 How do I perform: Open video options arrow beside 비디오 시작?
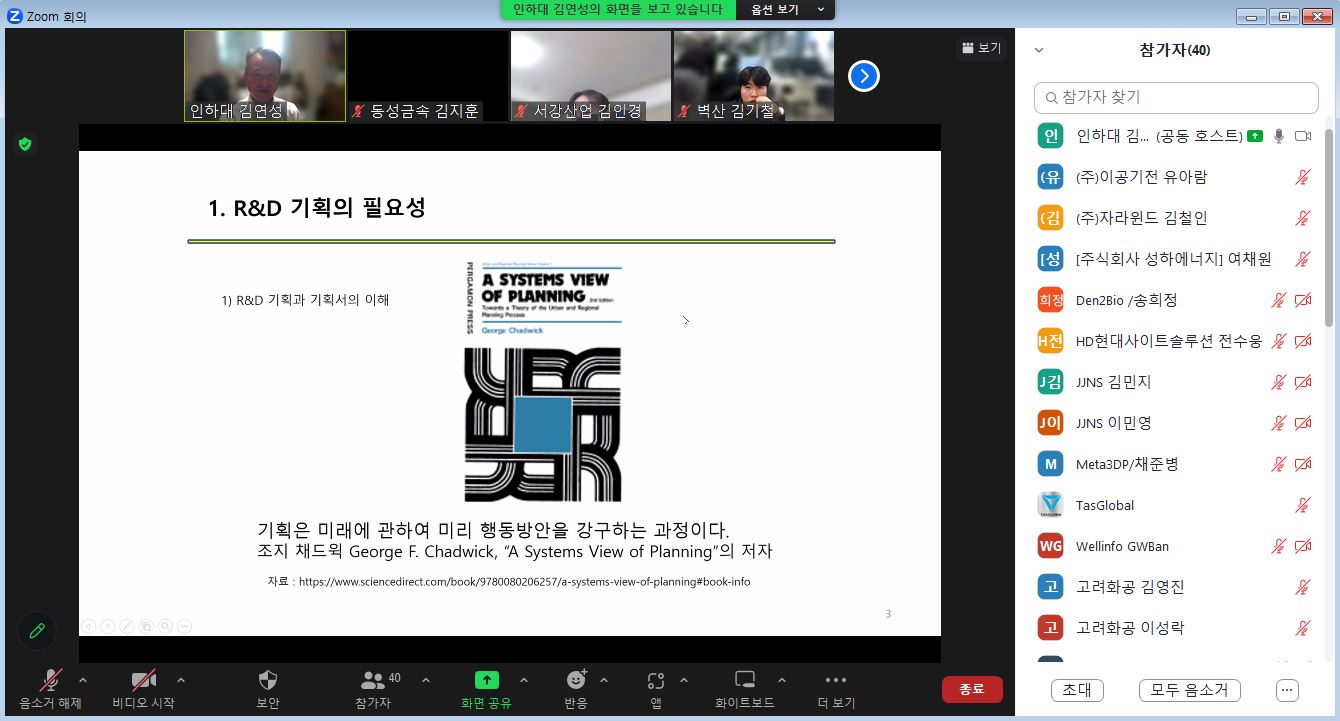(x=181, y=680)
